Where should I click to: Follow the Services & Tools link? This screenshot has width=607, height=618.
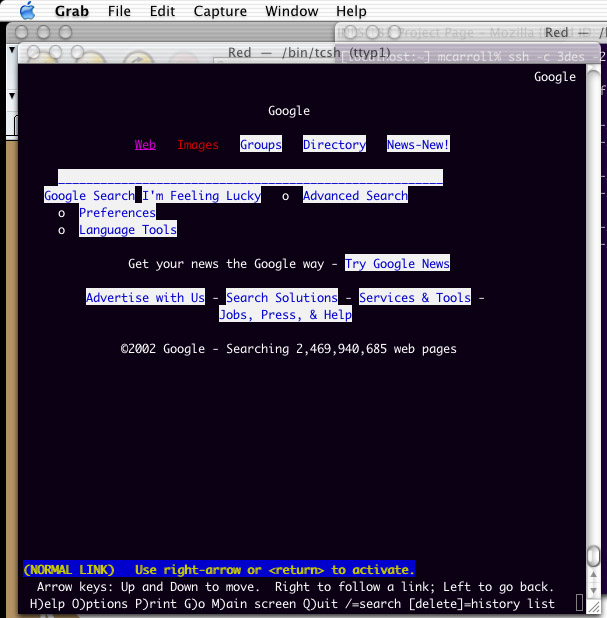415,297
